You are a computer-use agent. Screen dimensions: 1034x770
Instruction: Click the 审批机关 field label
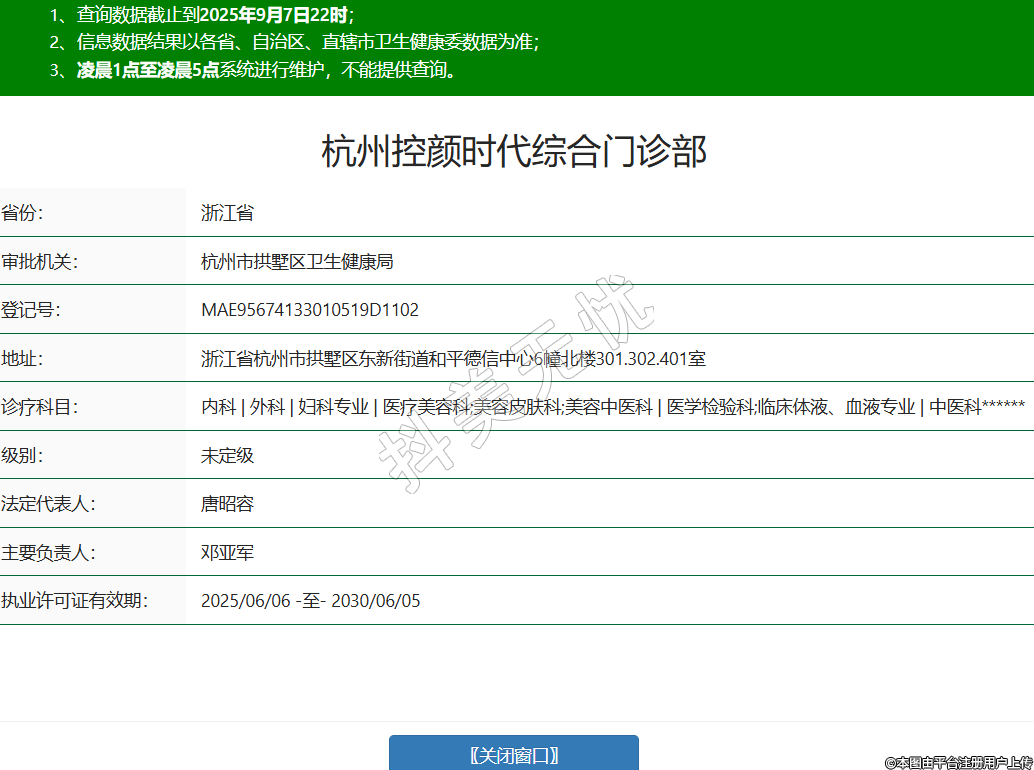tap(40, 262)
